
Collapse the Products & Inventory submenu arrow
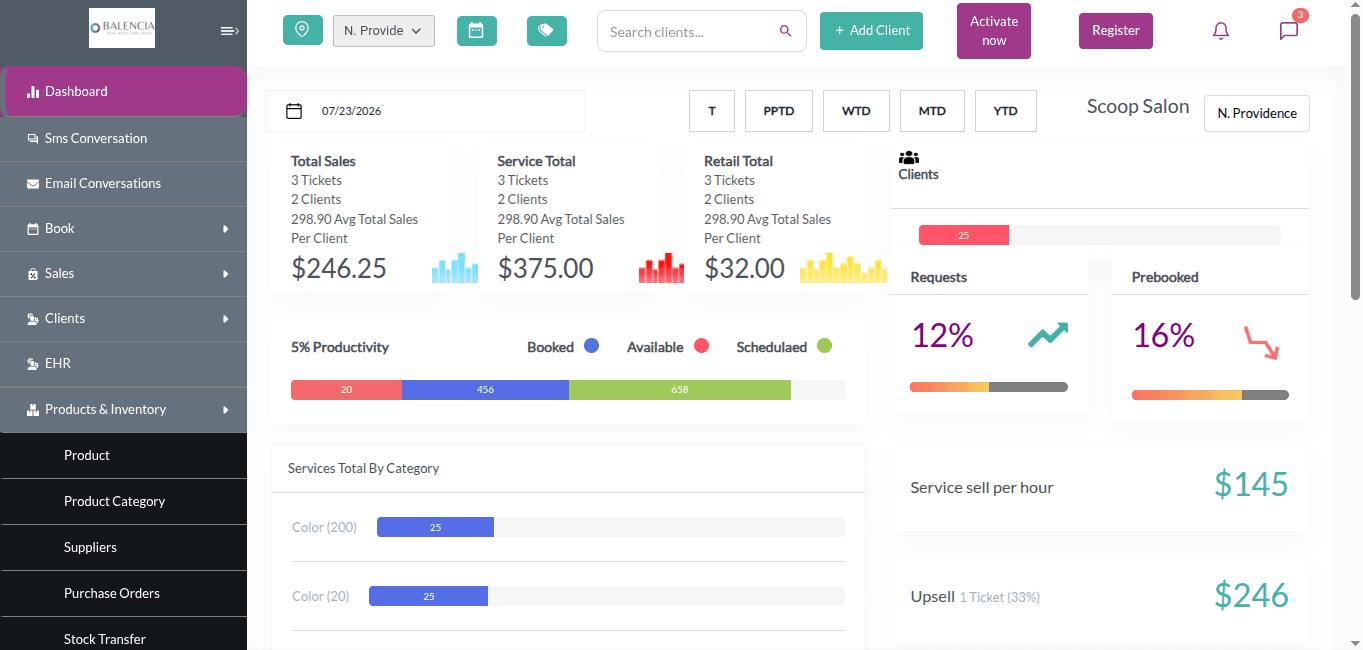click(x=226, y=410)
